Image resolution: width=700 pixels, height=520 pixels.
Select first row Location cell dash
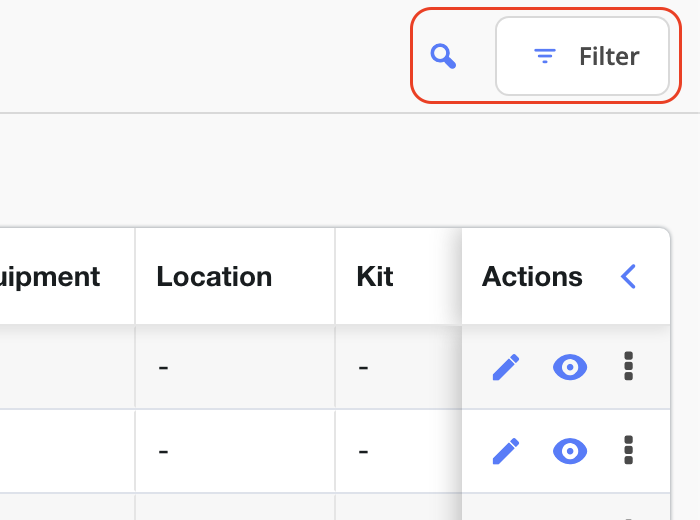point(163,368)
